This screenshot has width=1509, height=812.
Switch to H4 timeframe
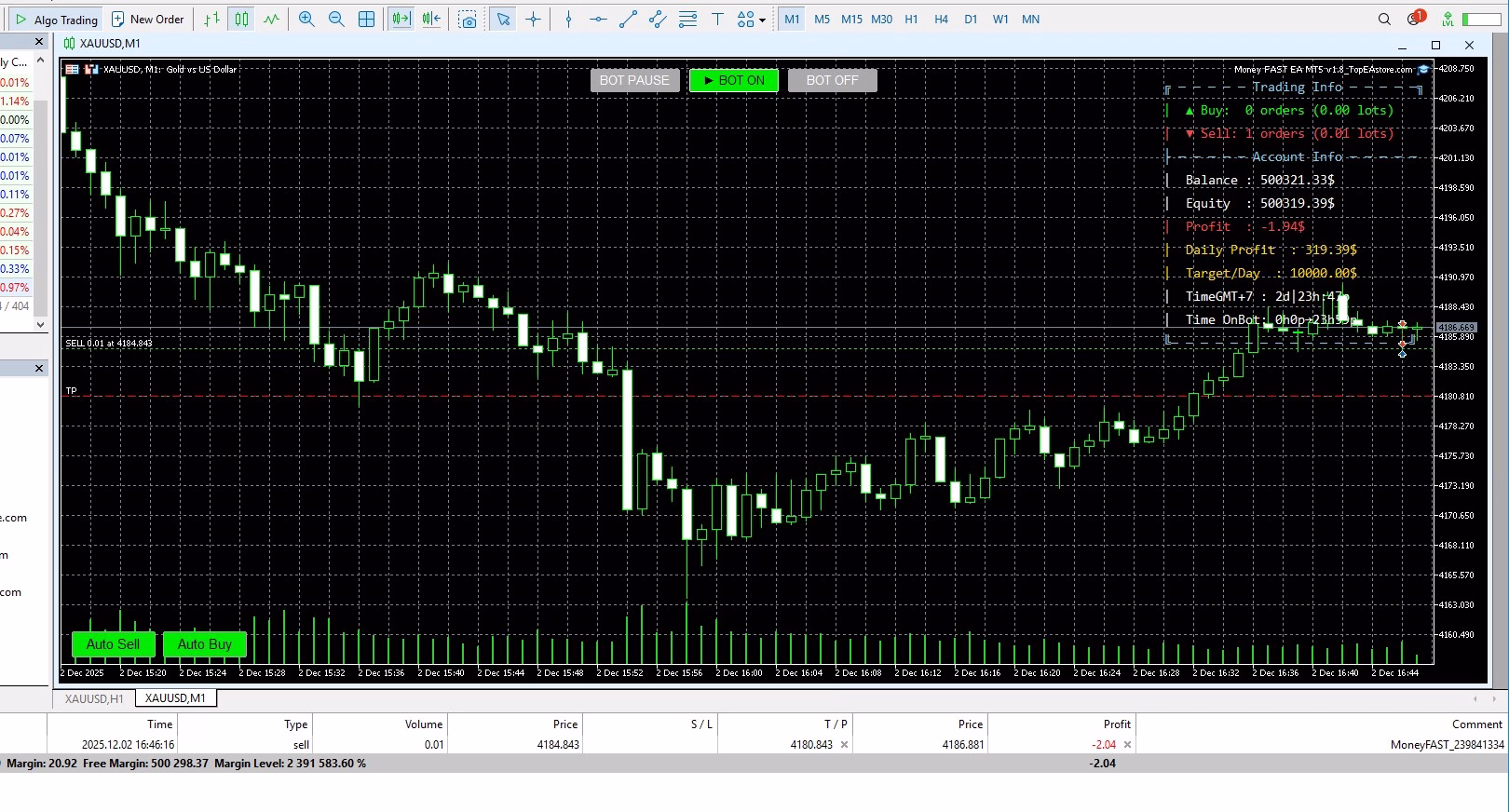coord(941,20)
